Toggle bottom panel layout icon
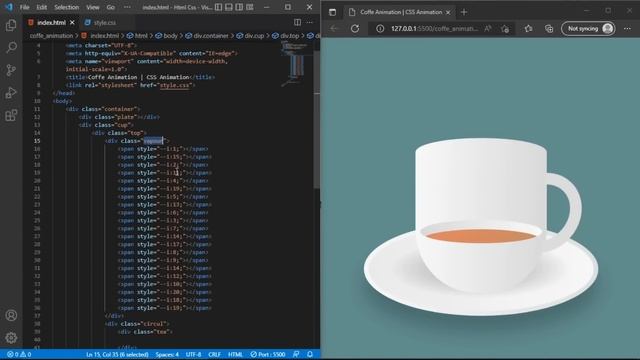 tap(229, 7)
